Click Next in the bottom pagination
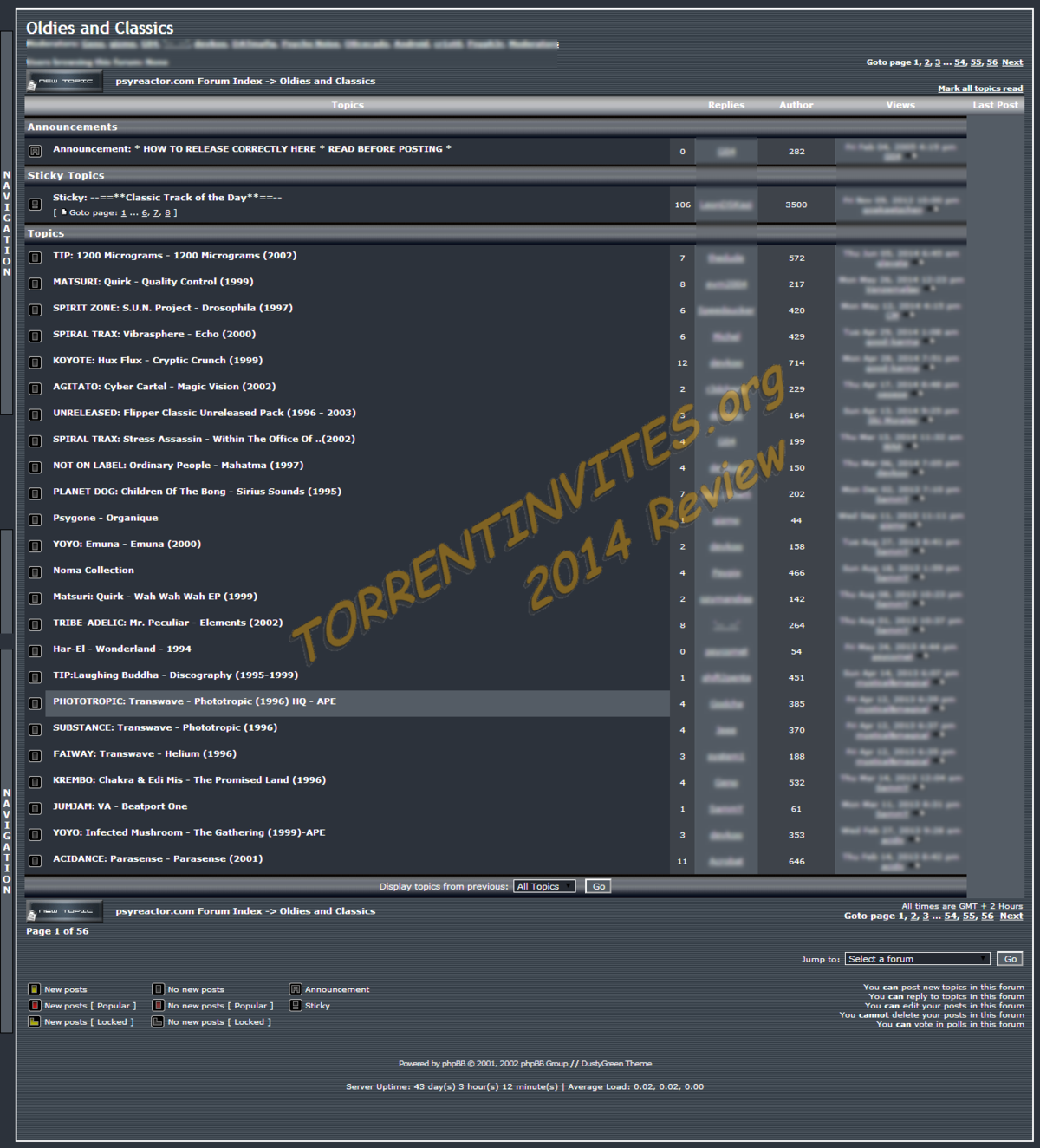Image resolution: width=1040 pixels, height=1148 pixels. [x=1011, y=916]
